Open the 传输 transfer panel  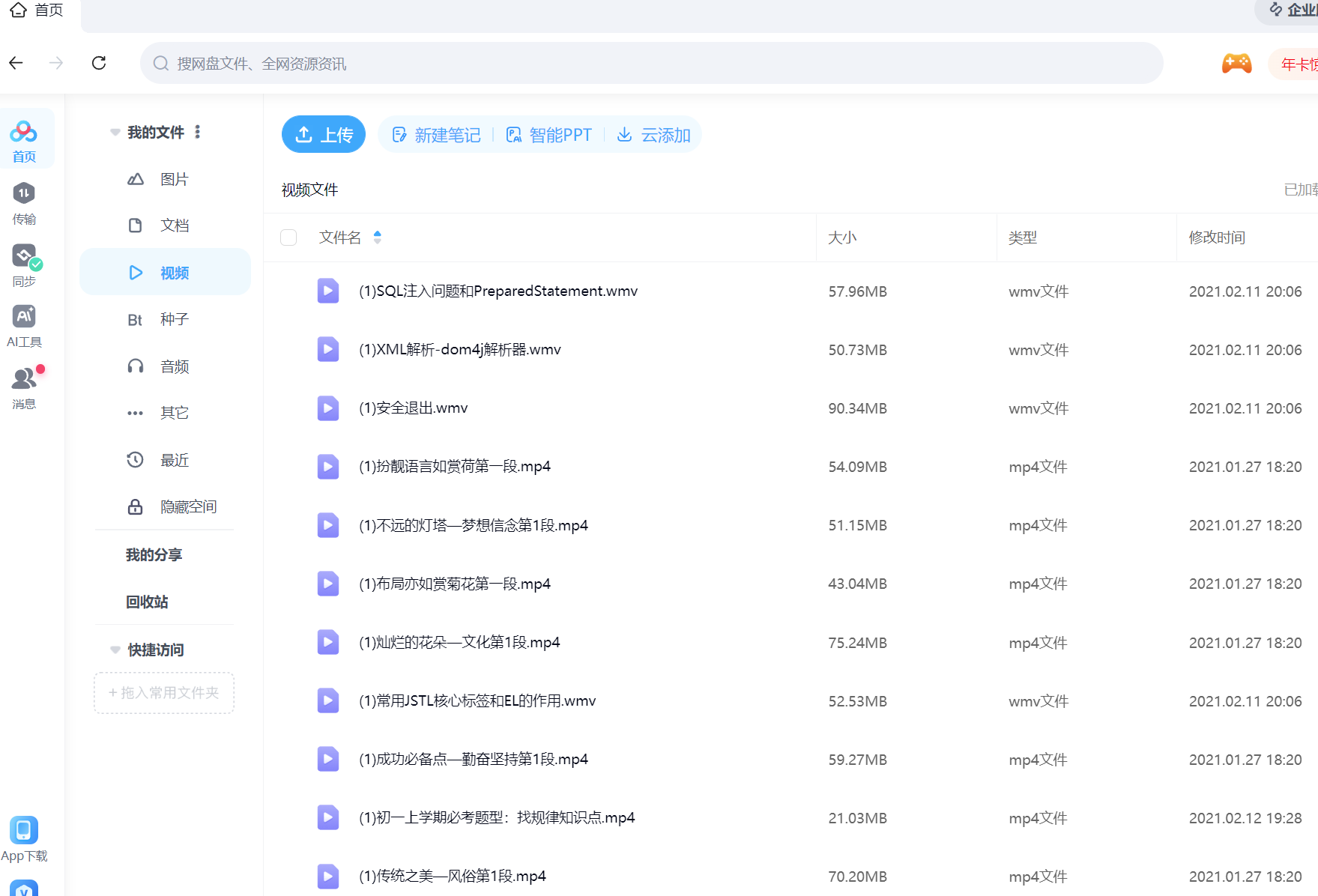(23, 203)
